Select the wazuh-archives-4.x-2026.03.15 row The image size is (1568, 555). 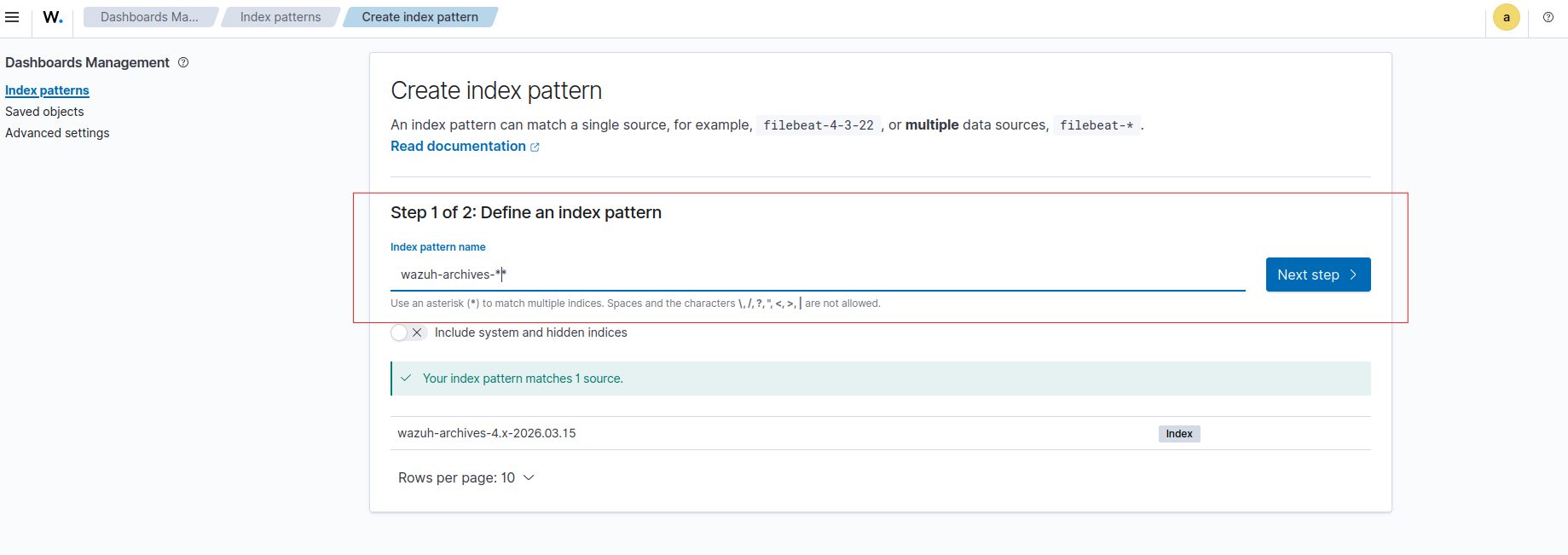tap(487, 433)
